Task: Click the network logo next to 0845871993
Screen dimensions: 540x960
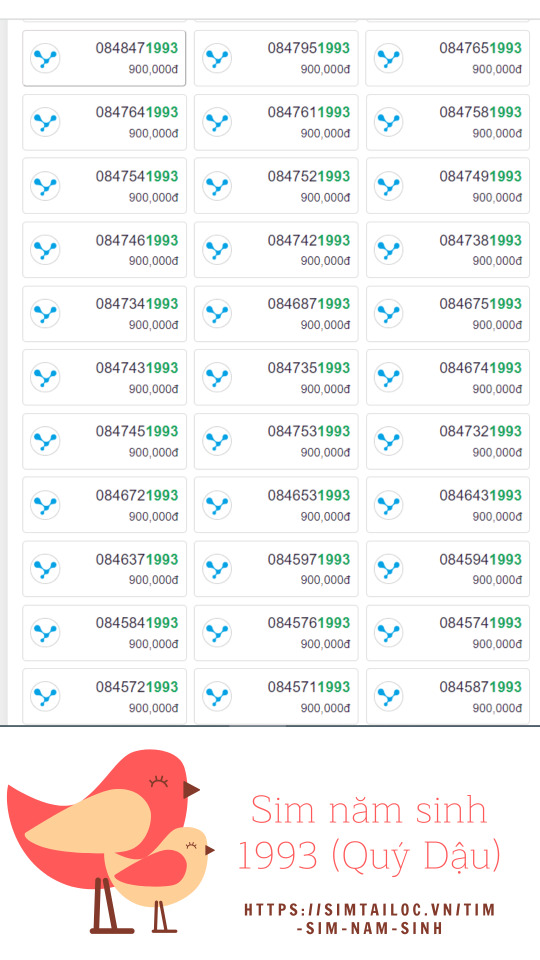Action: [x=389, y=697]
